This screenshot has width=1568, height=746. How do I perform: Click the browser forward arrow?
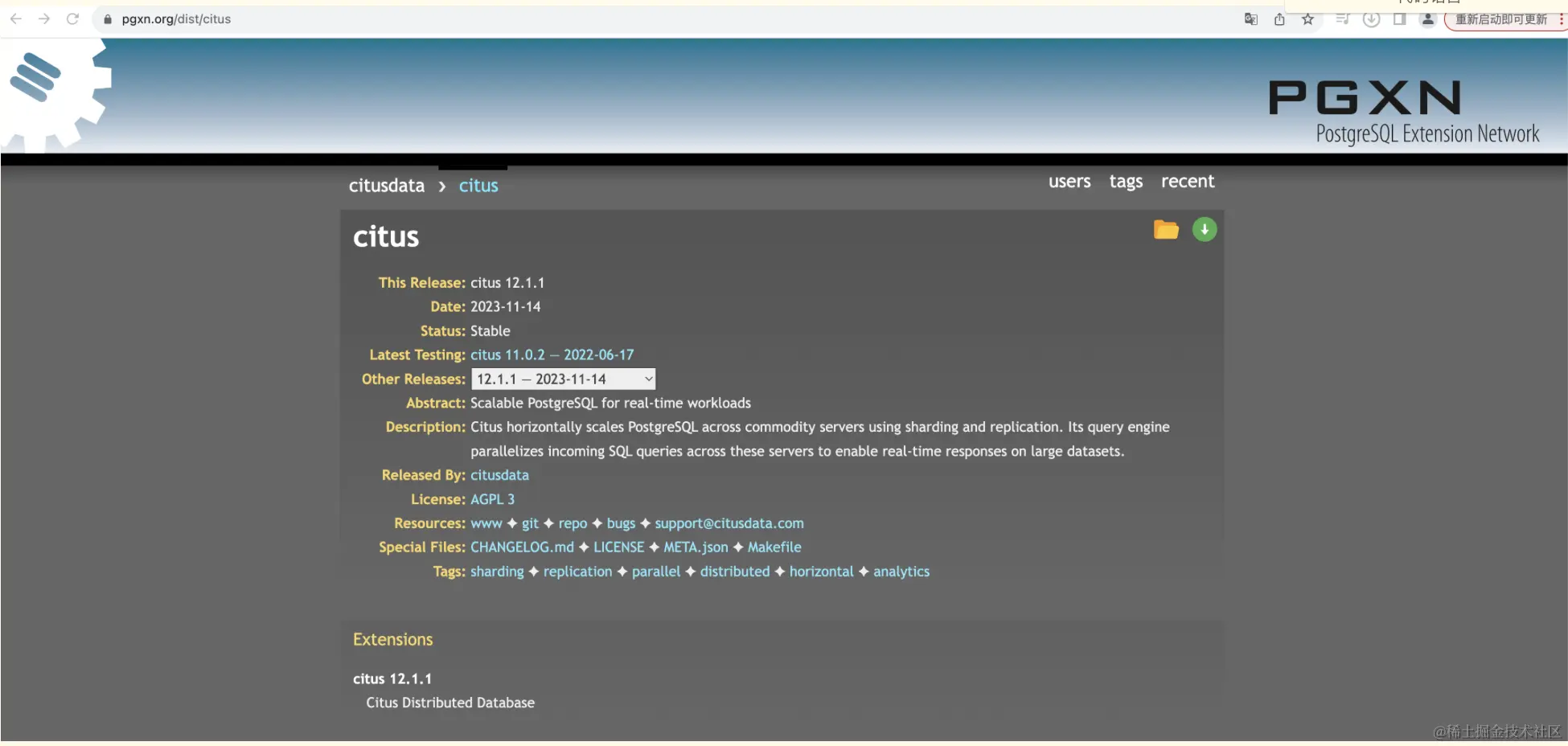pos(44,18)
